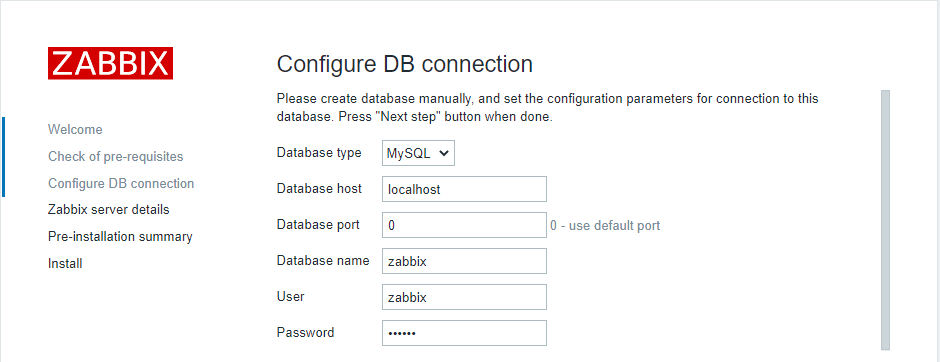The height and width of the screenshot is (362, 940).
Task: Jump to Zabbix server details step
Action: [109, 210]
